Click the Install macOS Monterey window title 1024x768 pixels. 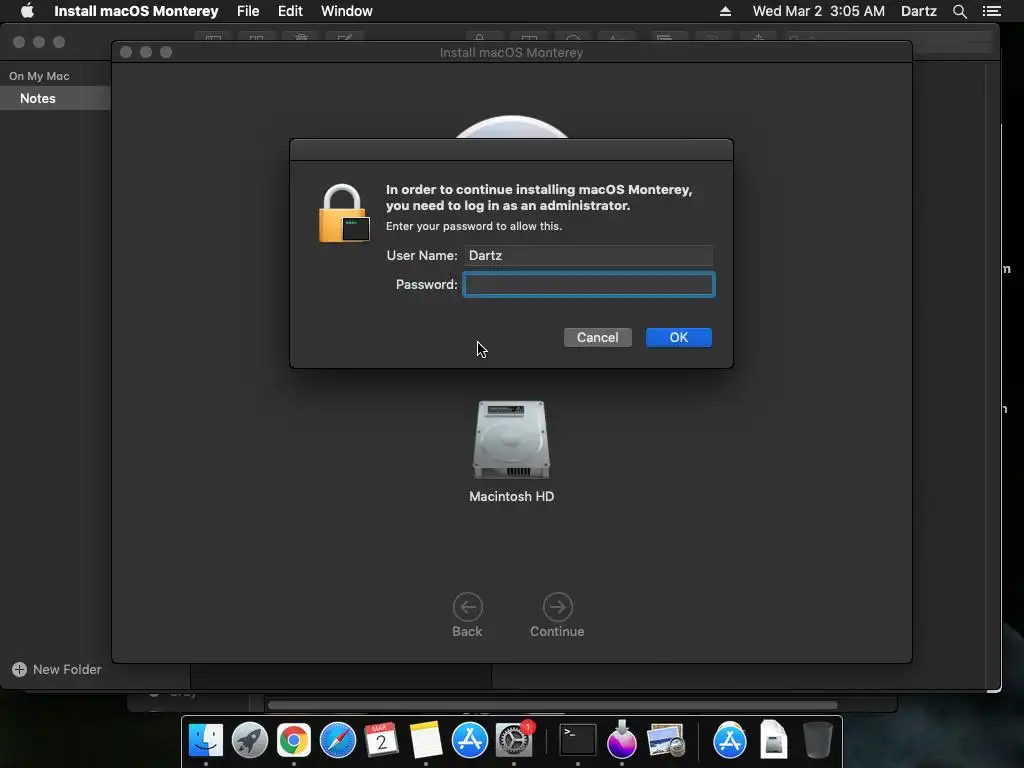click(511, 52)
